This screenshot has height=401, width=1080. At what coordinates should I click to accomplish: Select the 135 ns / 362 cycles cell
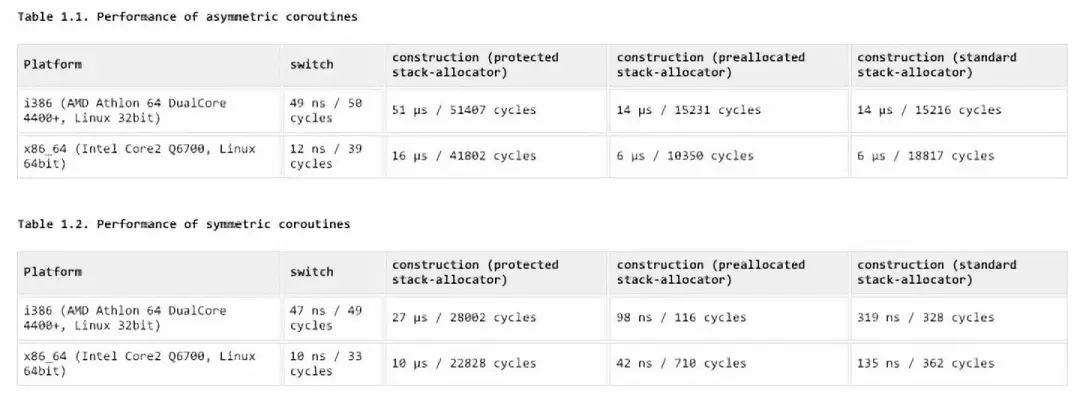click(x=925, y=364)
